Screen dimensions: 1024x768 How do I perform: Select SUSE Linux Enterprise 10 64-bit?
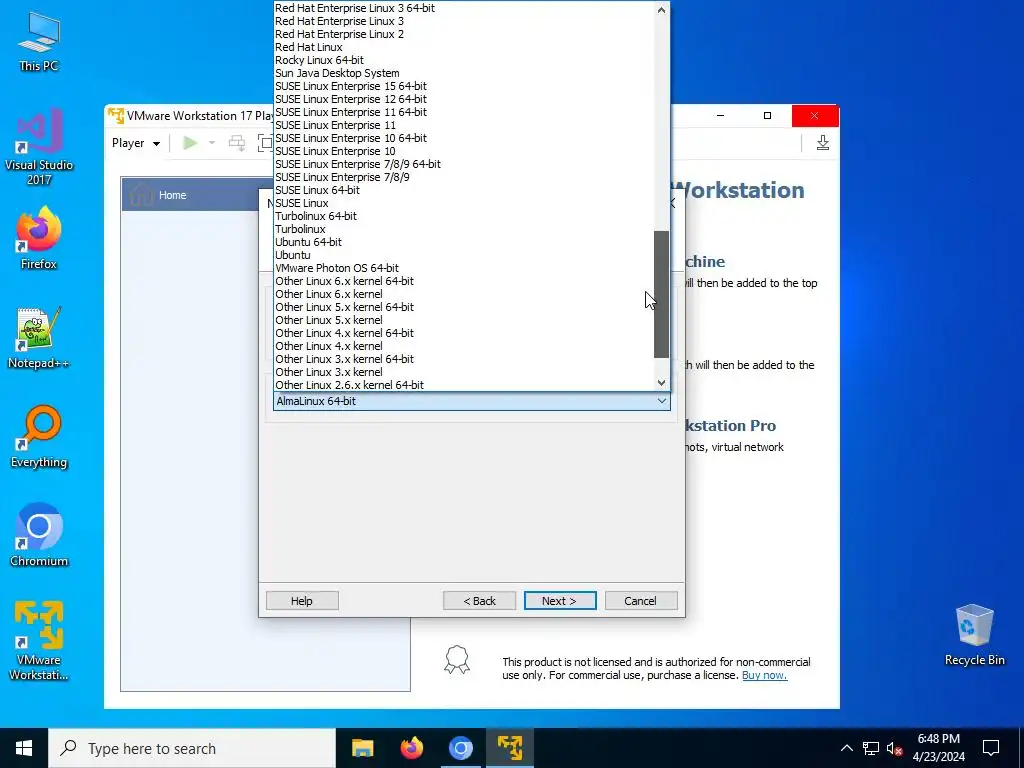click(464, 138)
